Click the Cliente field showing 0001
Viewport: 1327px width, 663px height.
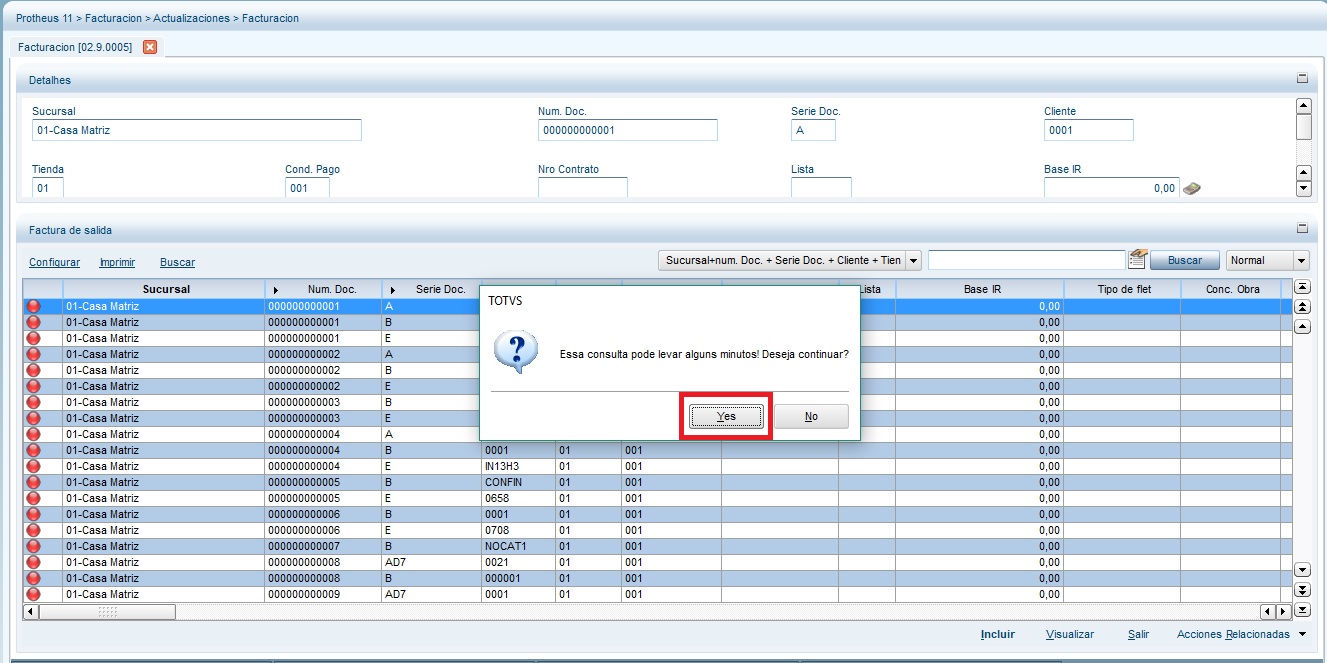(x=1088, y=130)
